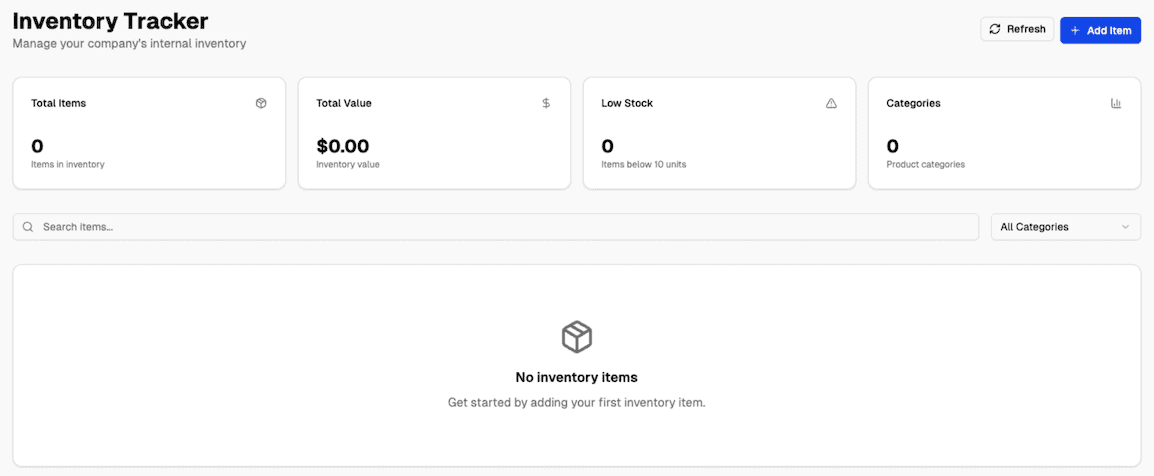Click the Inventory Tracker page heading
Viewport: 1154px width, 476px height.
[111, 20]
